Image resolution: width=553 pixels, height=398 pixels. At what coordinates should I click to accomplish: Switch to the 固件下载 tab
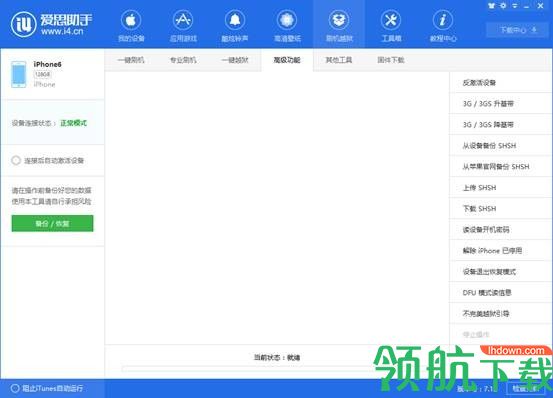point(391,60)
